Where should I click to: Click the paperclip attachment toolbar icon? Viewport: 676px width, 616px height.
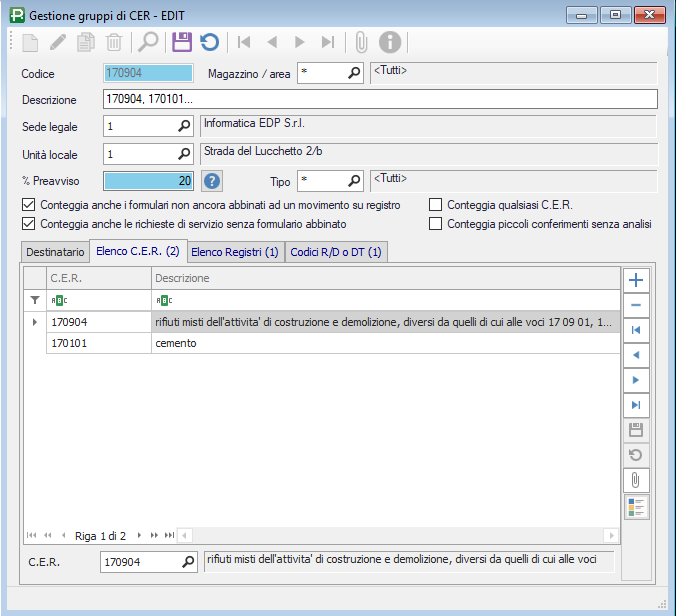[361, 42]
